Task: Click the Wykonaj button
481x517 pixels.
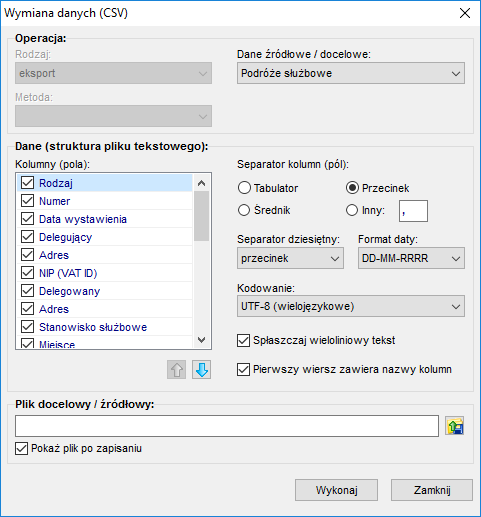Action: (336, 490)
